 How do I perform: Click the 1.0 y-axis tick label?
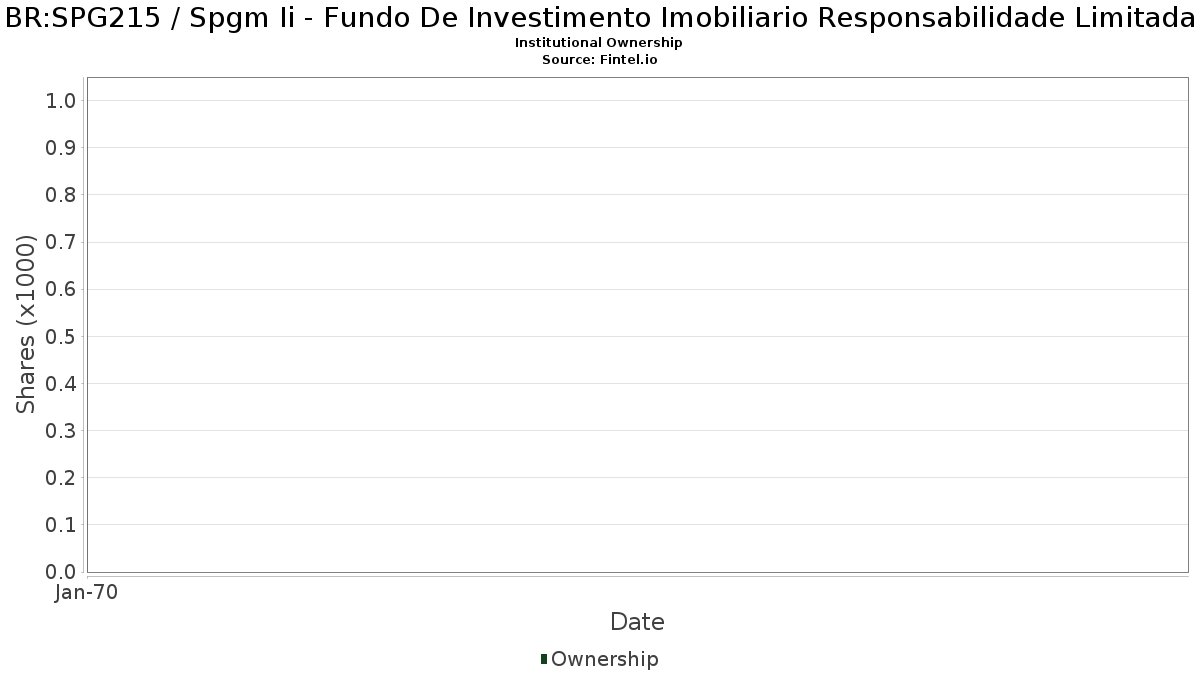(61, 101)
